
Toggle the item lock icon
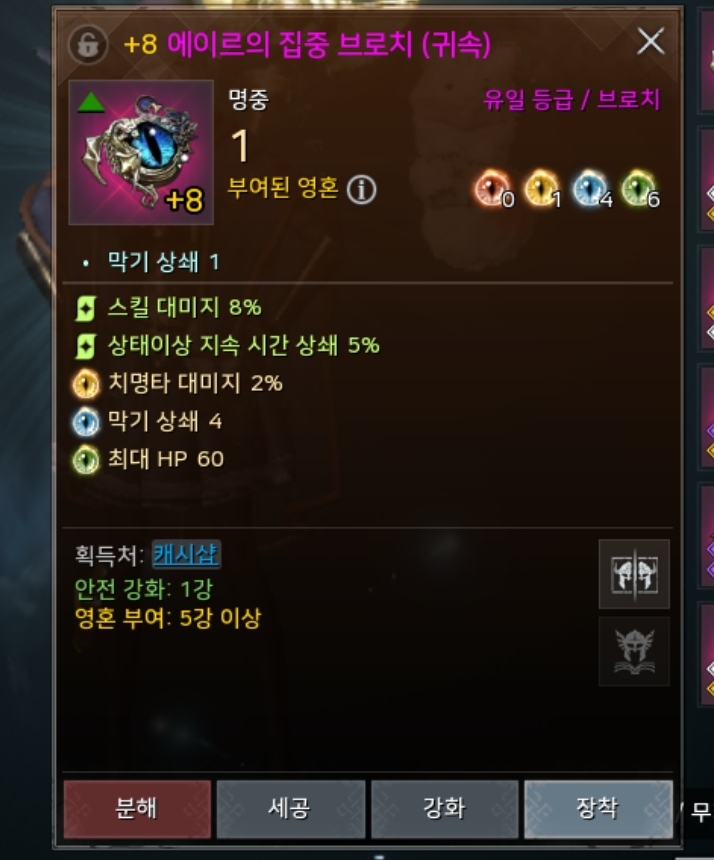(x=88, y=44)
